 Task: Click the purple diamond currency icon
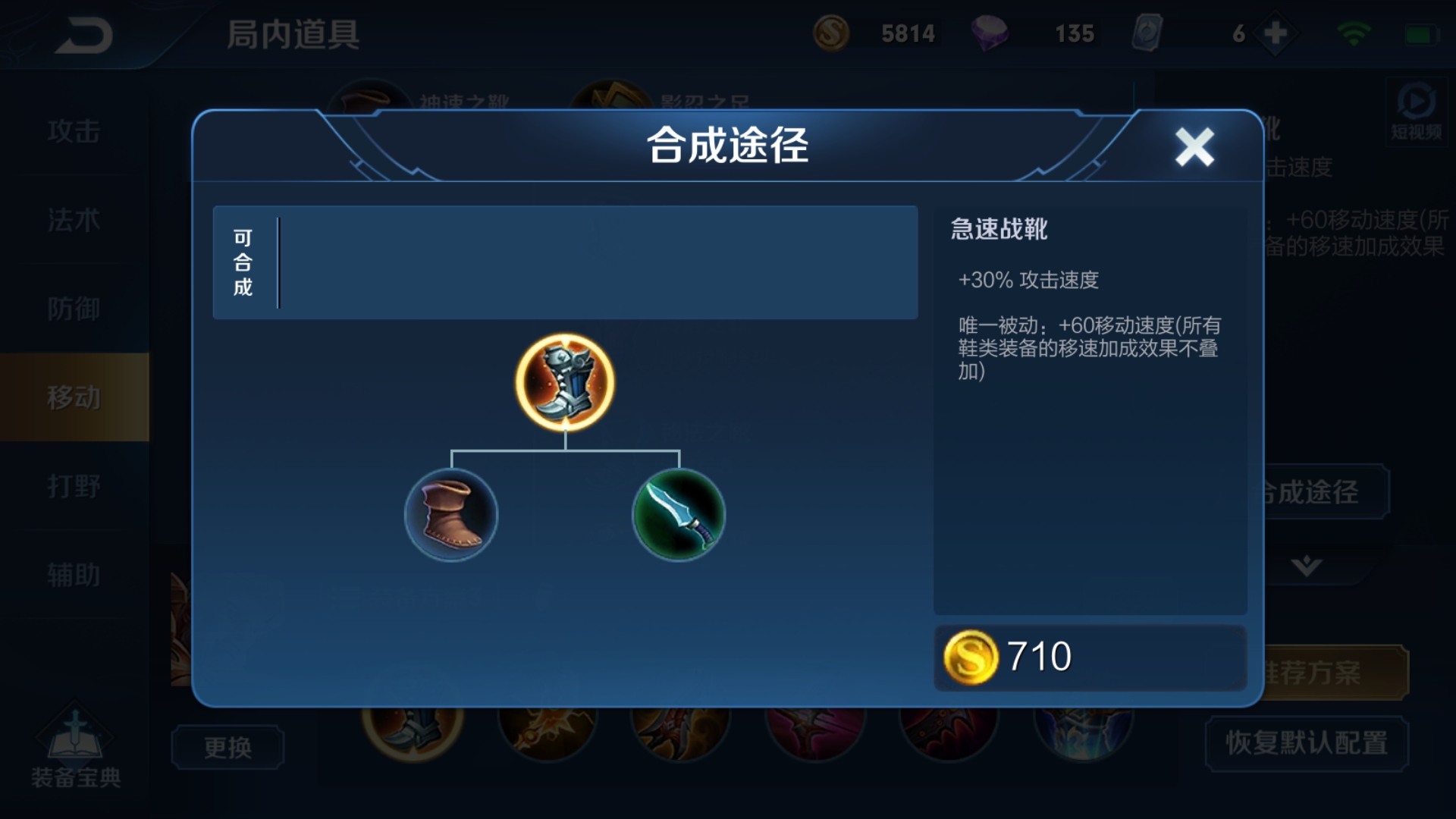pyautogui.click(x=990, y=33)
